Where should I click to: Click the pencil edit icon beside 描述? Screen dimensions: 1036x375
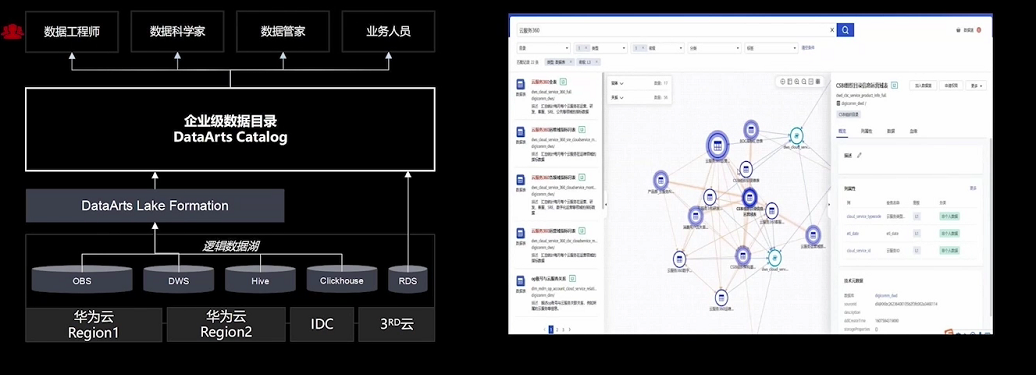(x=859, y=155)
